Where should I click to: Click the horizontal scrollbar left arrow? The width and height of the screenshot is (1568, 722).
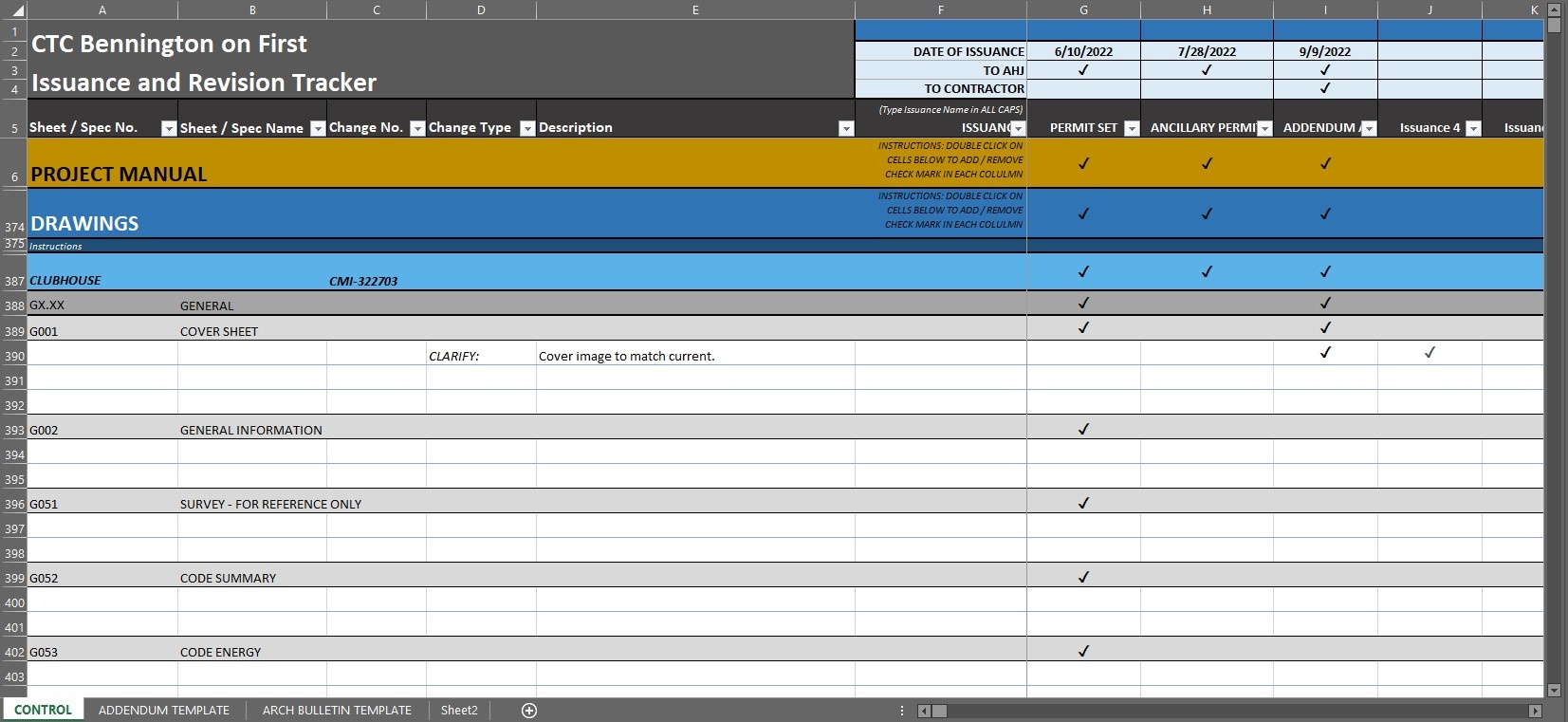(923, 711)
